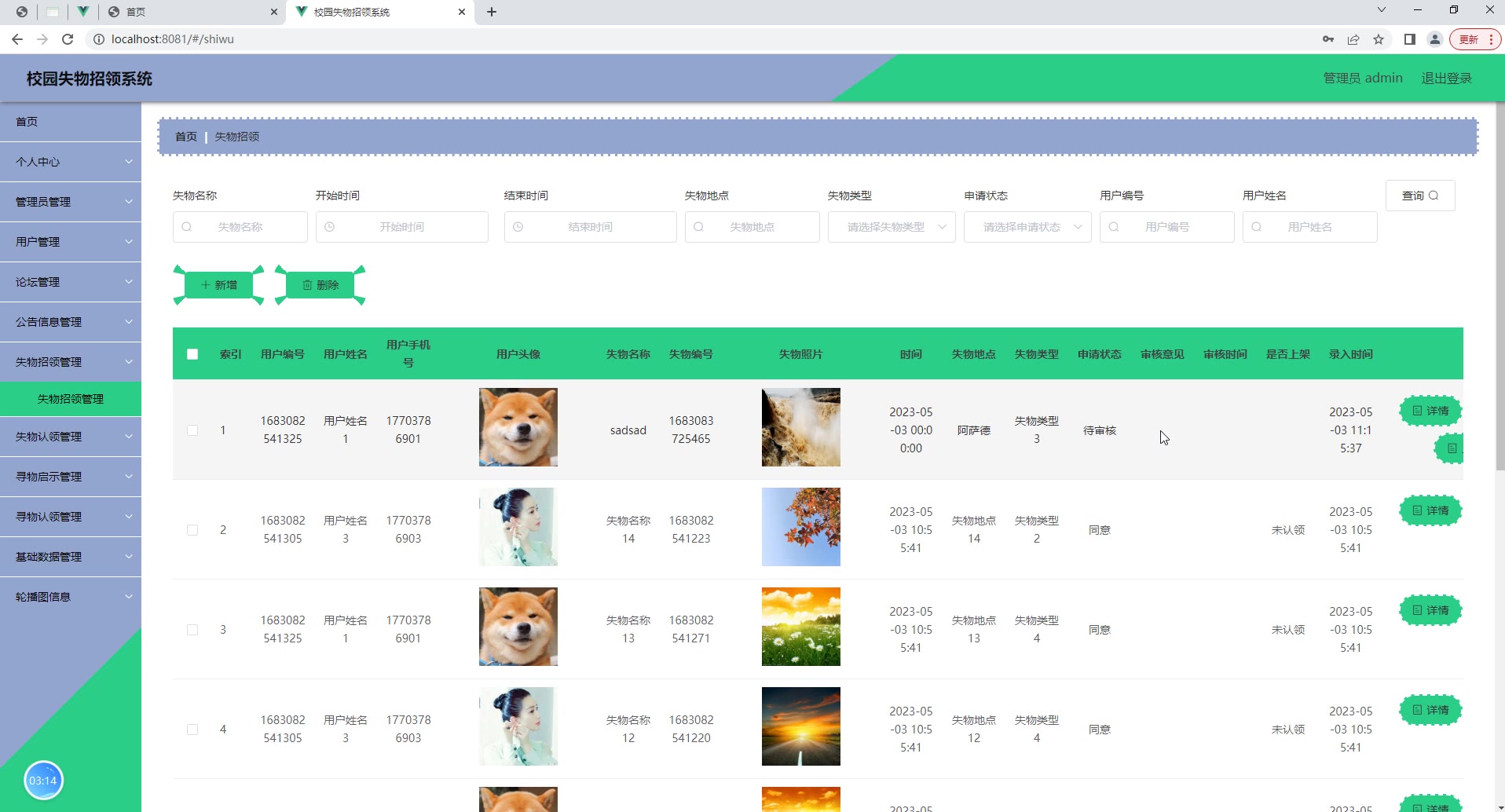Collapse the 失物招领管理 parent menu
Image resolution: width=1505 pixels, height=812 pixels.
[71, 362]
